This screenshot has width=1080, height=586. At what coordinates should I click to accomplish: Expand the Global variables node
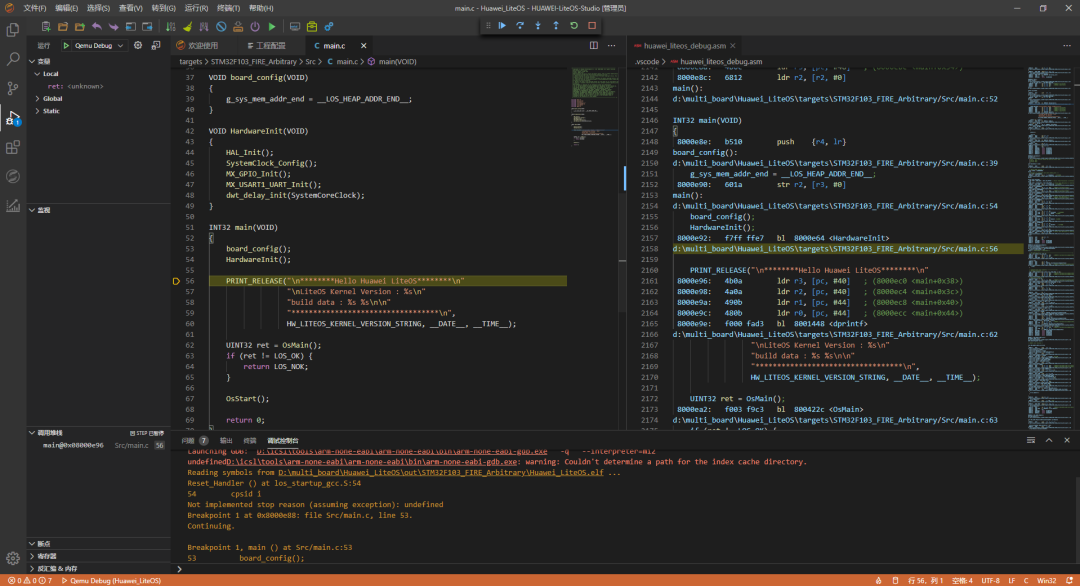coord(52,98)
